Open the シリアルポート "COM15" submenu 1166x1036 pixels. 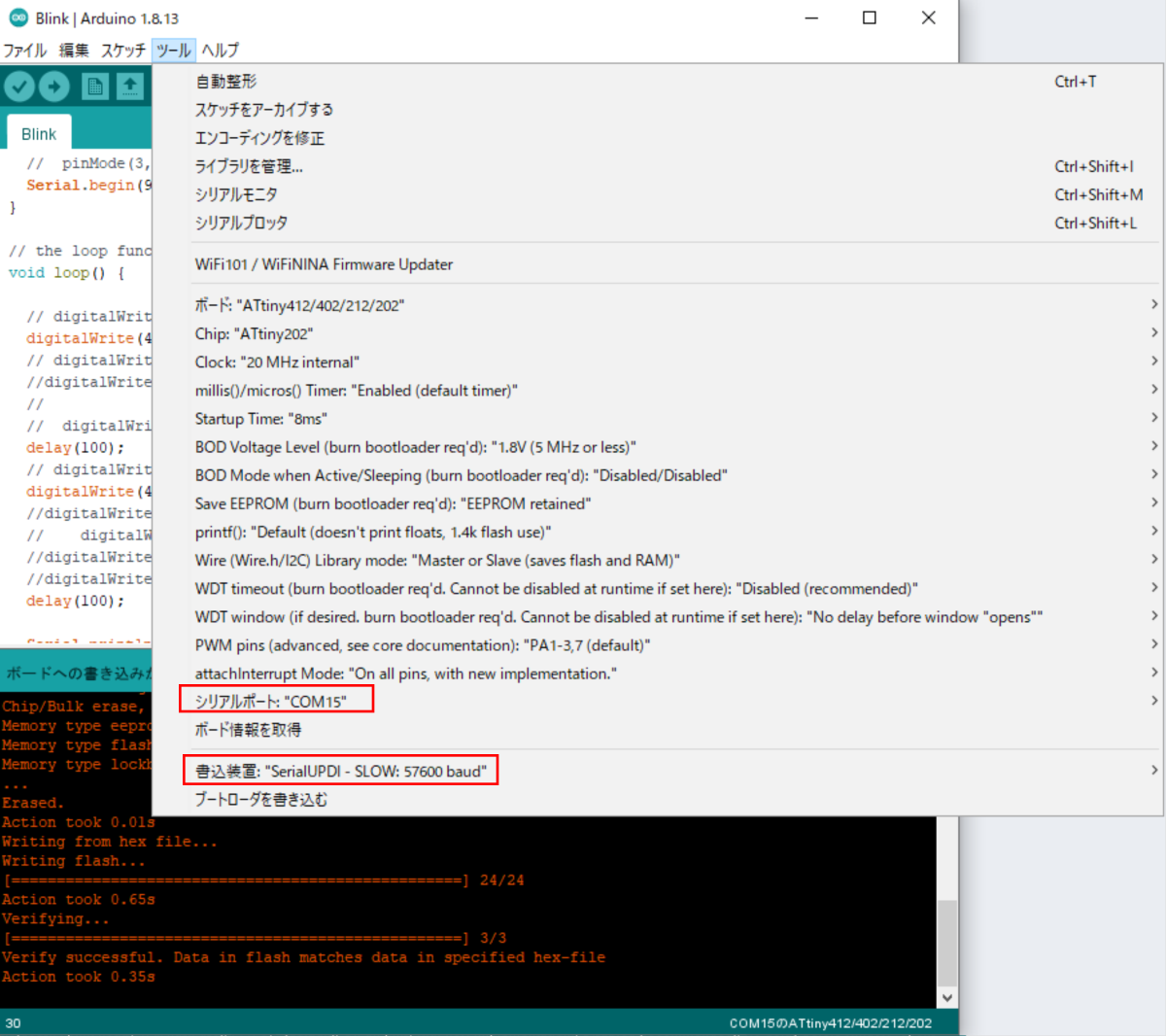coord(658,701)
